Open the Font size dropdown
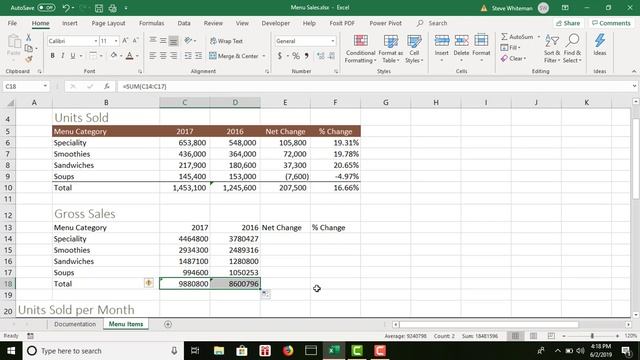This screenshot has height=360, width=640. click(x=116, y=41)
